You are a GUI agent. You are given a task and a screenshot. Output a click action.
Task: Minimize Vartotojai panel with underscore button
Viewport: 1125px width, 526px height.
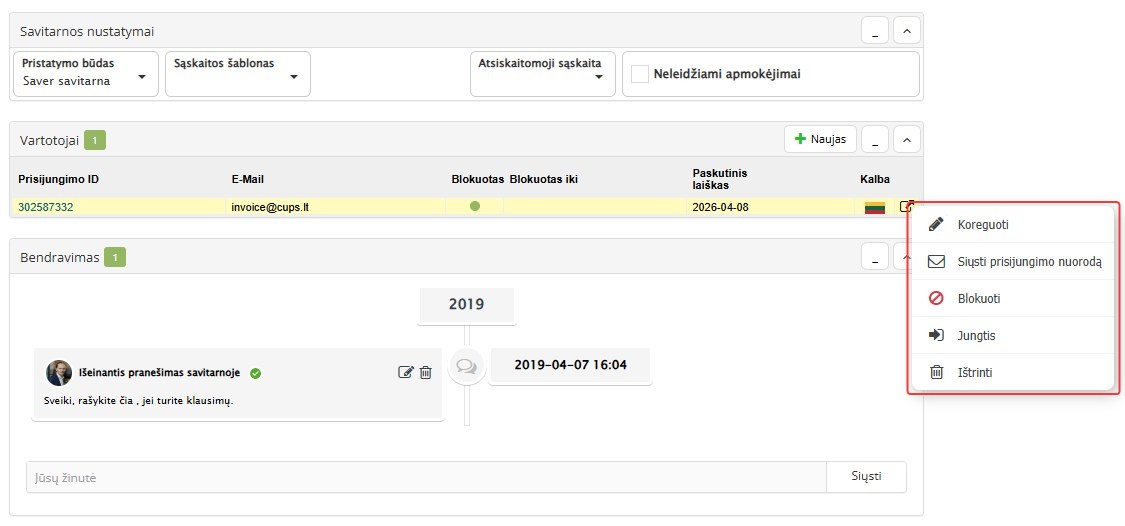tap(875, 139)
